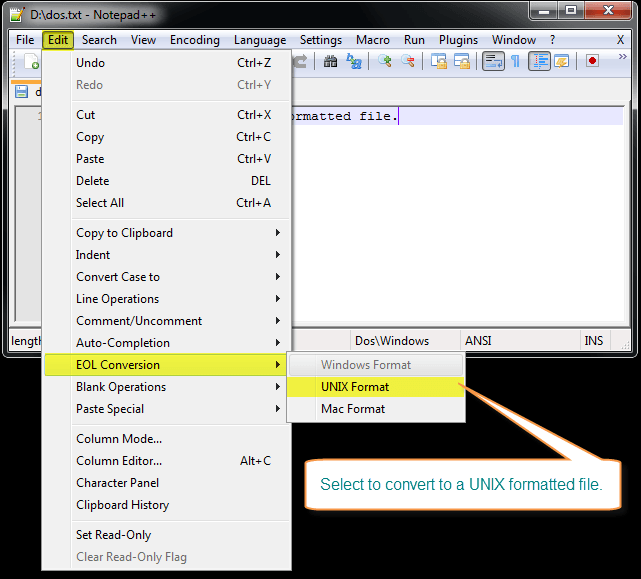The height and width of the screenshot is (579, 641).
Task: Click the grayed Redo menu entry
Action: [x=168, y=85]
